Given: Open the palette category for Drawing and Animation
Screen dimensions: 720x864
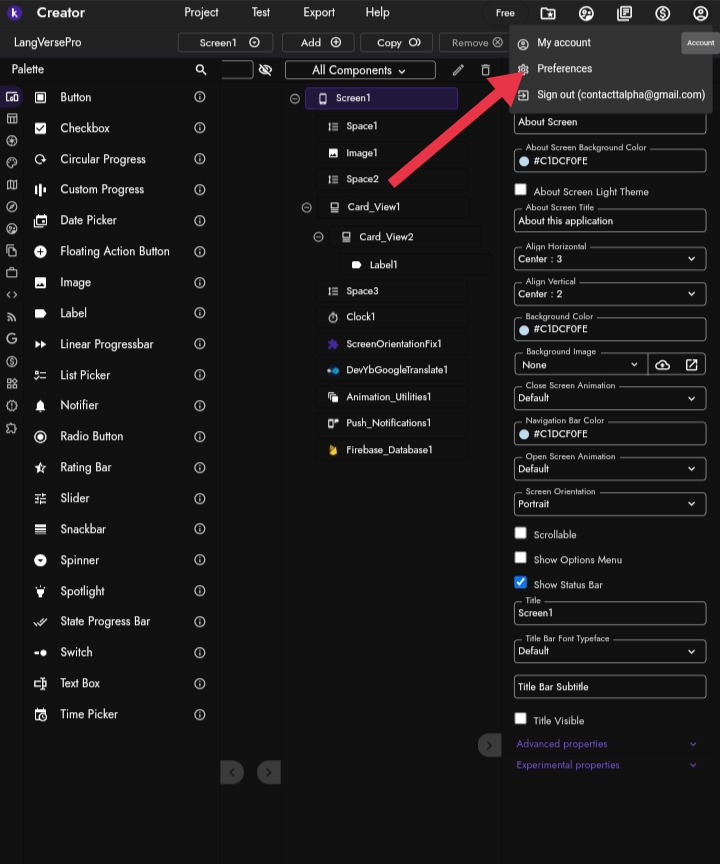Looking at the screenshot, I should [x=10, y=161].
